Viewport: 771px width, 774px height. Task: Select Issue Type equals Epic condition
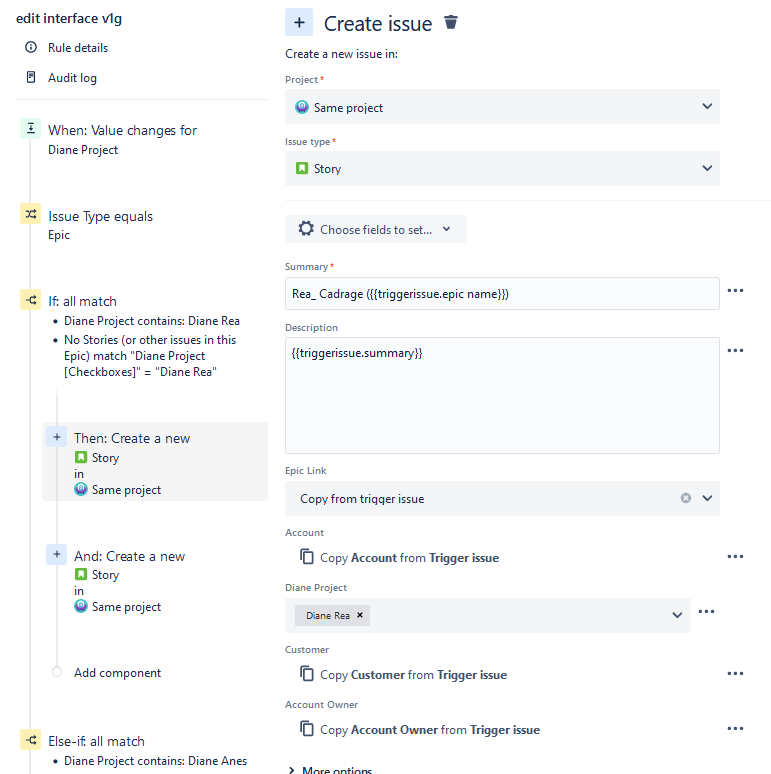click(100, 225)
